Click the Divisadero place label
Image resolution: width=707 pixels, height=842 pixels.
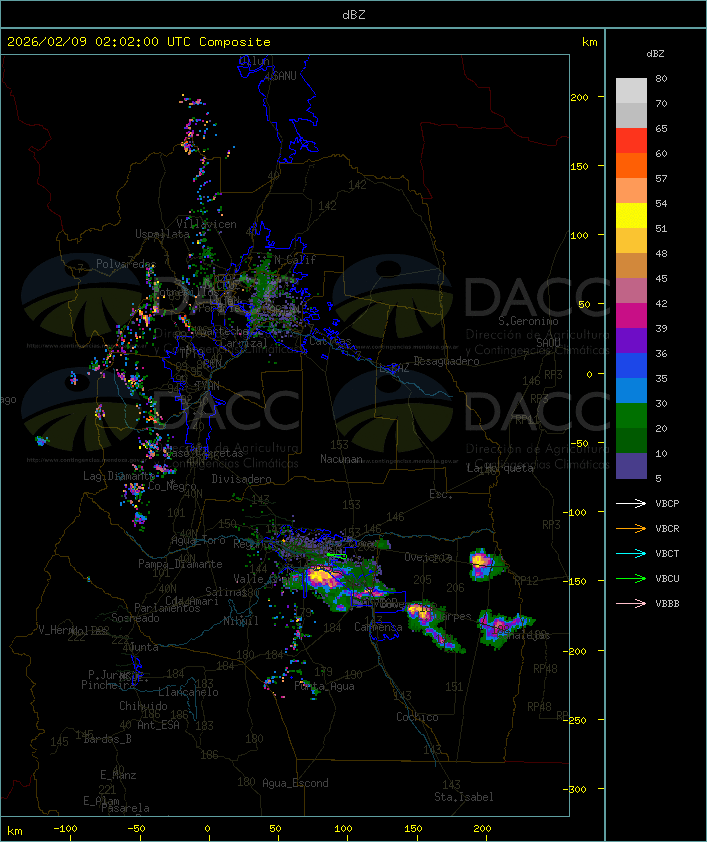pos(242,479)
